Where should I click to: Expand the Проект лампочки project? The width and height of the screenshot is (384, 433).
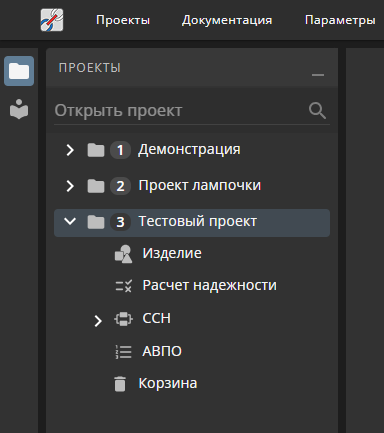coord(70,186)
